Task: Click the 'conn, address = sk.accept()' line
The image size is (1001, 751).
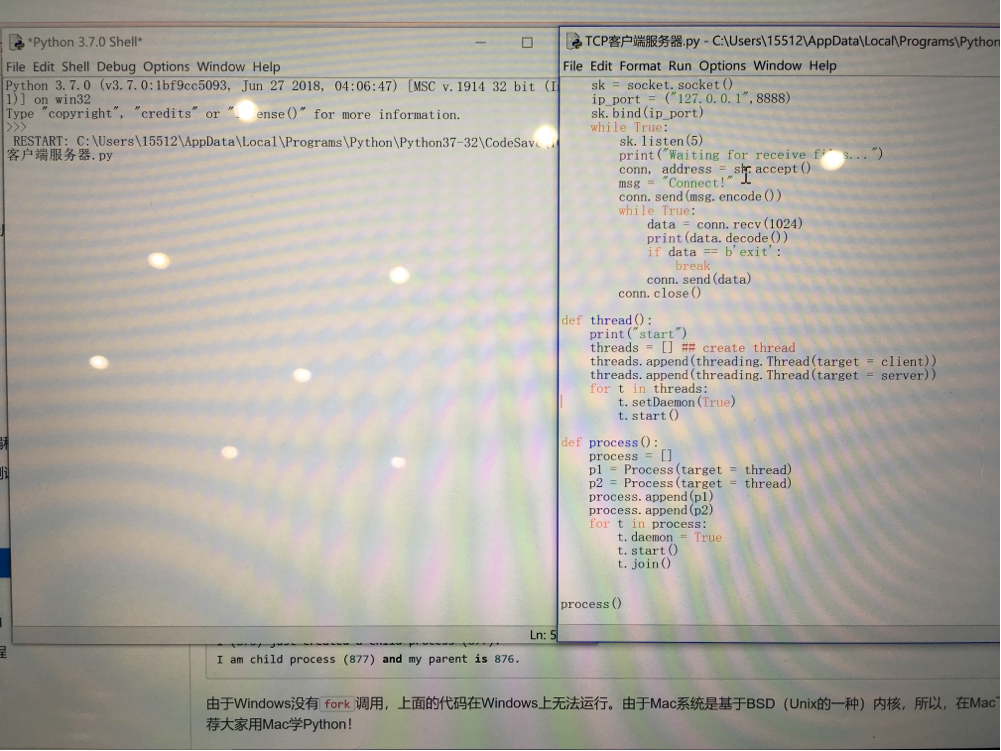Action: point(714,169)
